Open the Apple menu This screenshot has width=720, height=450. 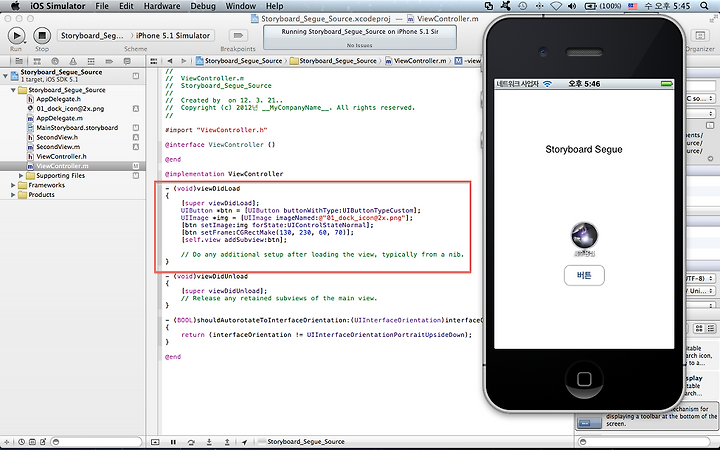(x=15, y=6)
